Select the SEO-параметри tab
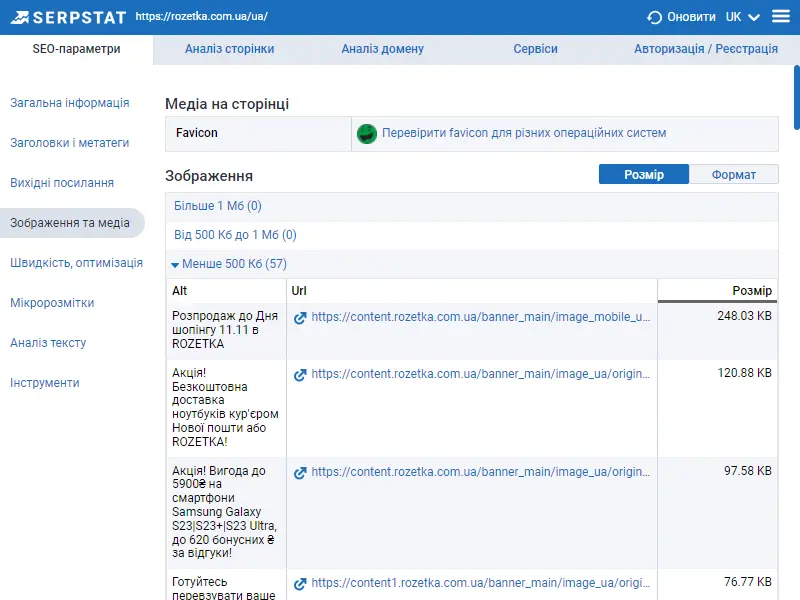 click(x=77, y=49)
